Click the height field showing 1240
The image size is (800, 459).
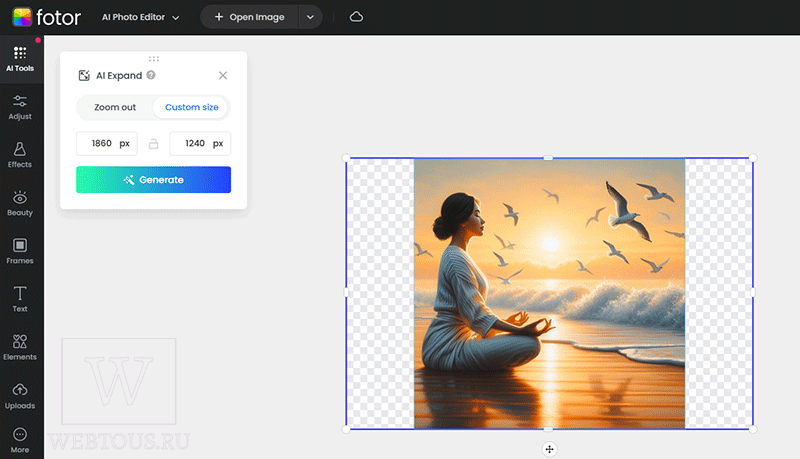pos(200,143)
